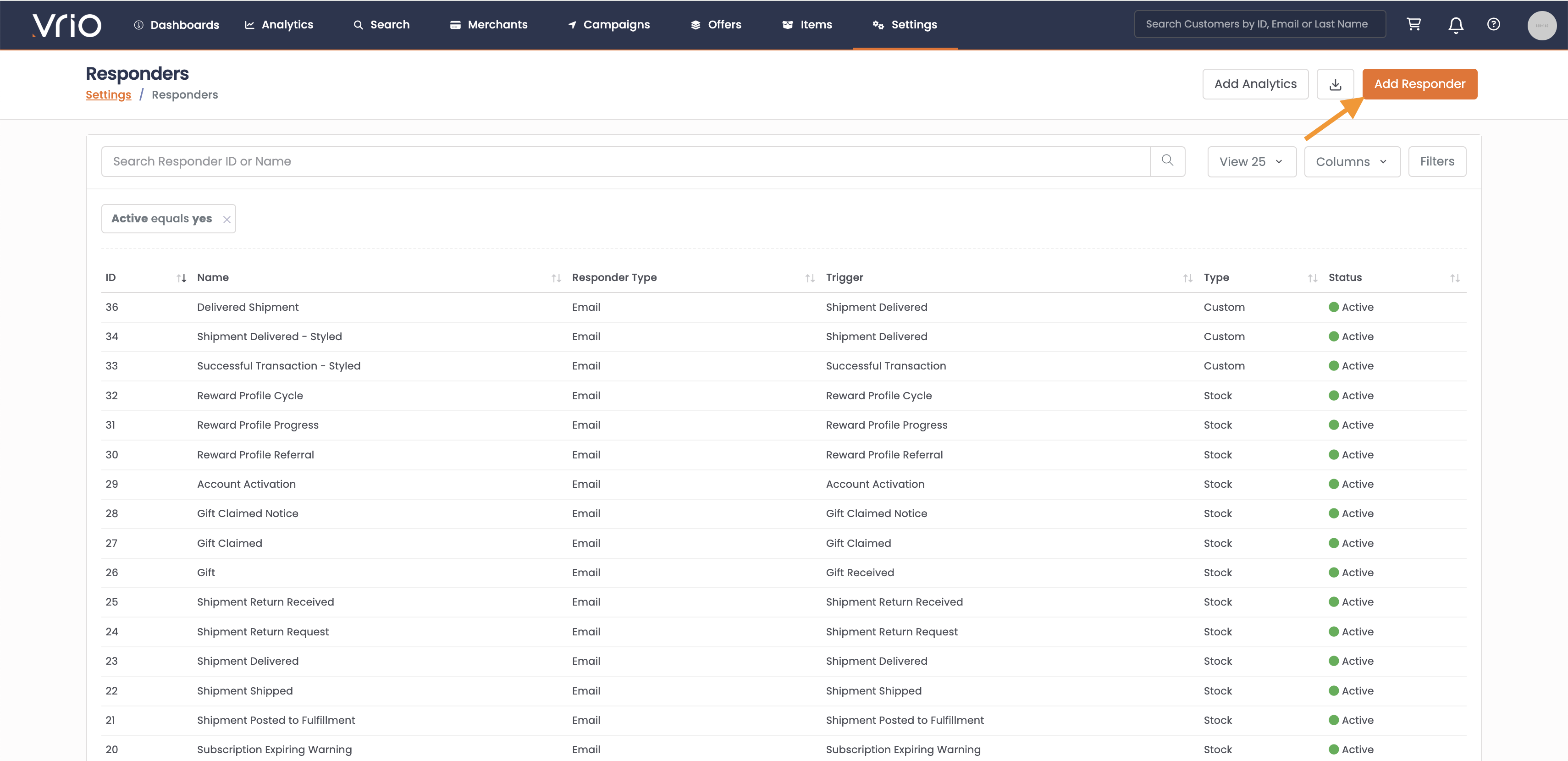Click the responder search magnifier icon

point(1167,161)
